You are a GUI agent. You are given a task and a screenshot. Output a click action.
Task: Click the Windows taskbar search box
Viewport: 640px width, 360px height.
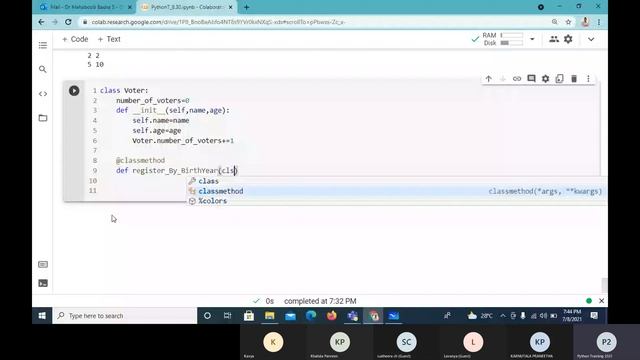pos(124,316)
